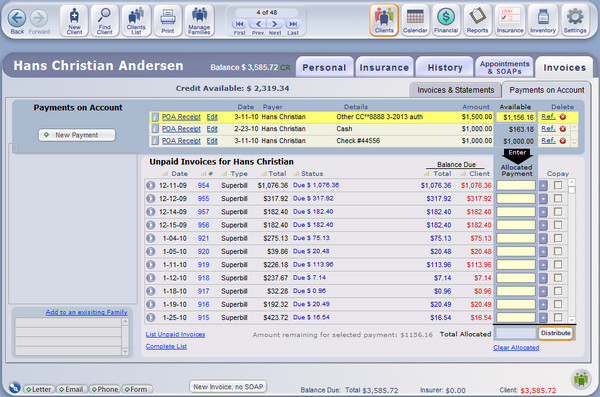Sort invoices by Date column

click(175, 174)
